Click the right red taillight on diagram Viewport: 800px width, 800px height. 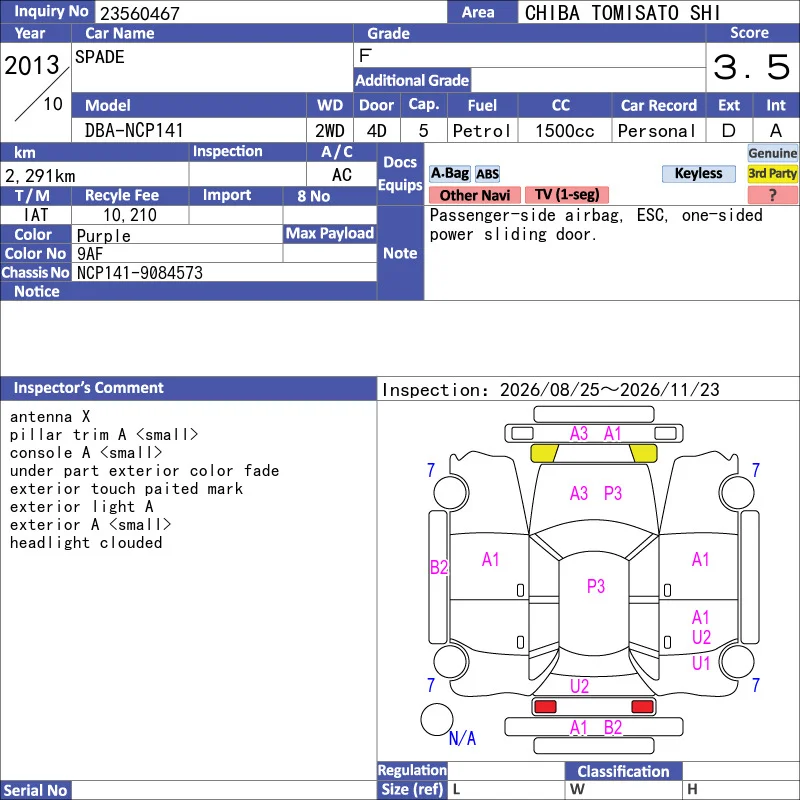(x=642, y=707)
